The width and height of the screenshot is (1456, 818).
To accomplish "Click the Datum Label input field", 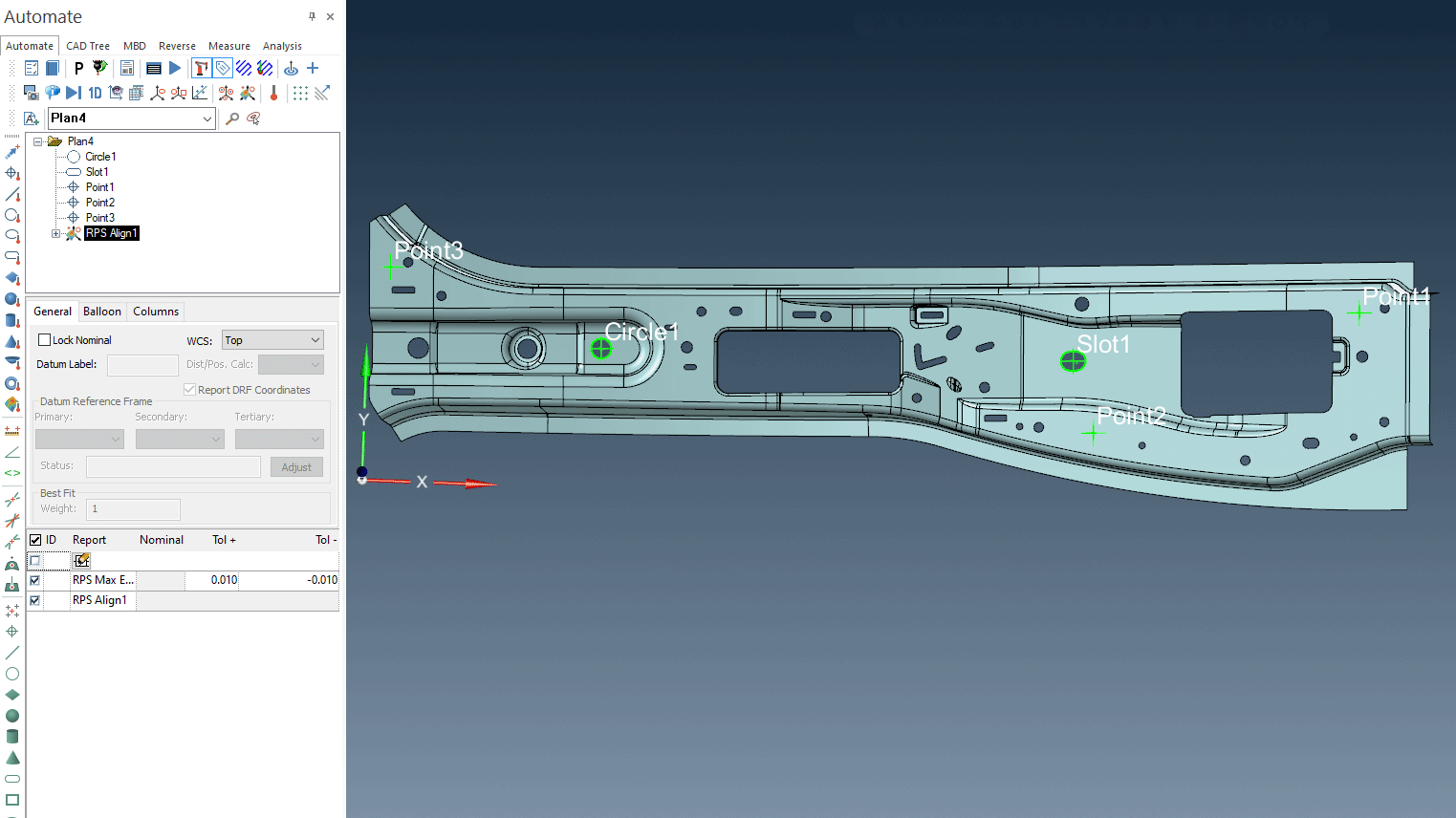I will click(142, 365).
